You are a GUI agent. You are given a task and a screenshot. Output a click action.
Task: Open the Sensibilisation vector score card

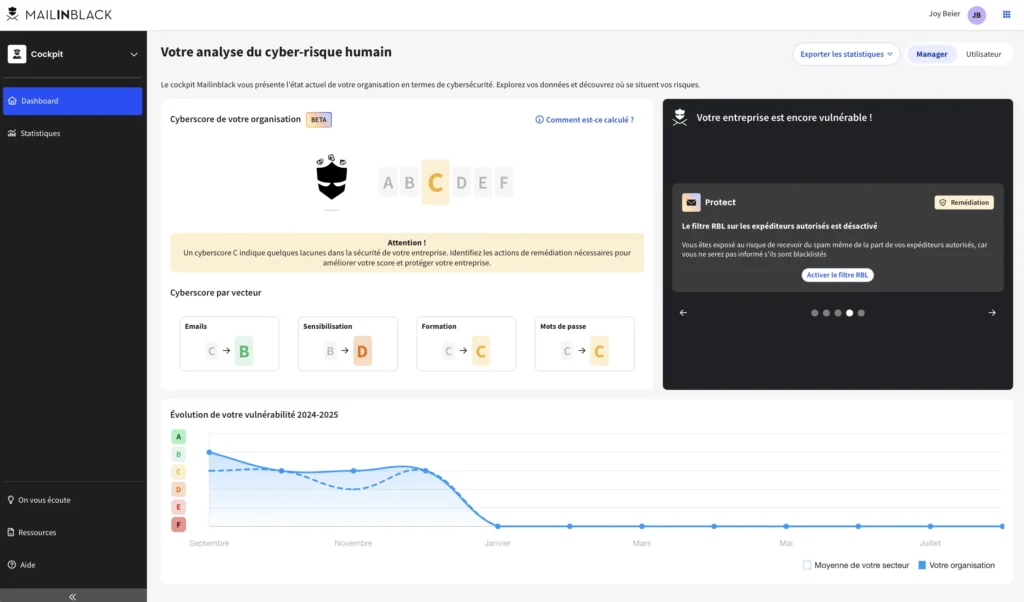click(x=348, y=344)
